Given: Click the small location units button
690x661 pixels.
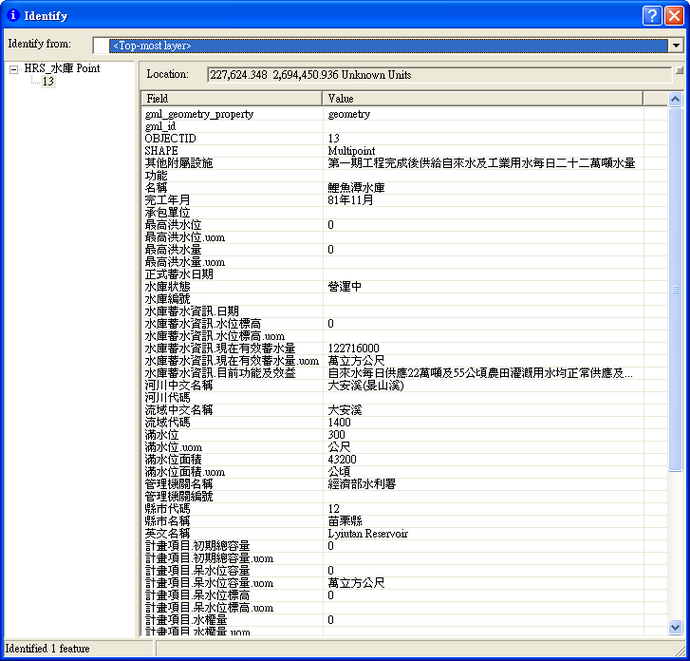Looking at the screenshot, I should pyautogui.click(x=679, y=71).
